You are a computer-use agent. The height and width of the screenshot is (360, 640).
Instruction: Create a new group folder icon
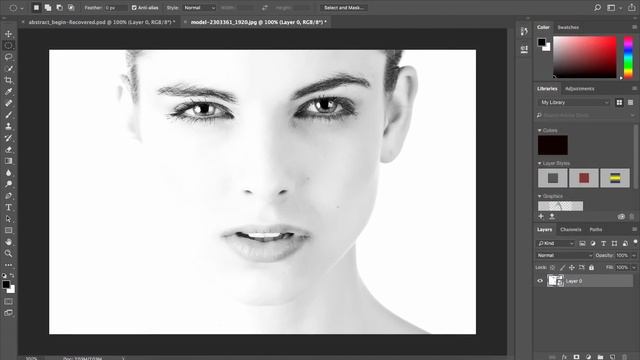click(x=600, y=357)
